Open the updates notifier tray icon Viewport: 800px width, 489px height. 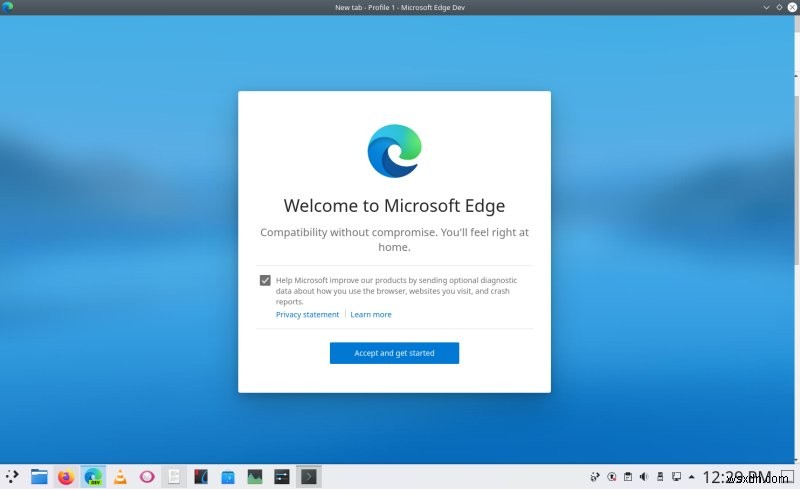point(611,477)
